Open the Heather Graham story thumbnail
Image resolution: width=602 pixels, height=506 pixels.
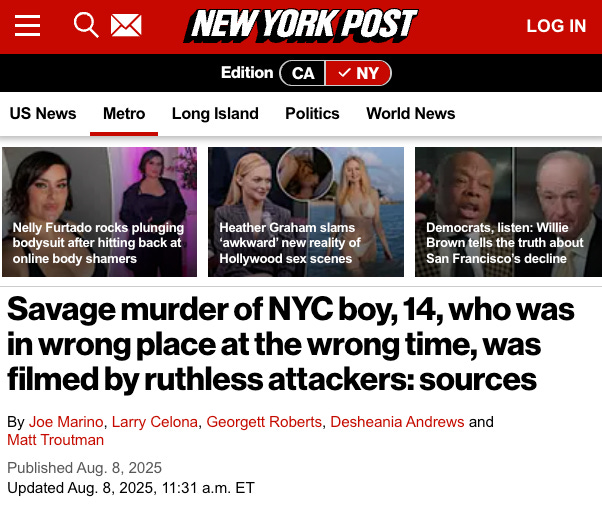[x=306, y=212]
